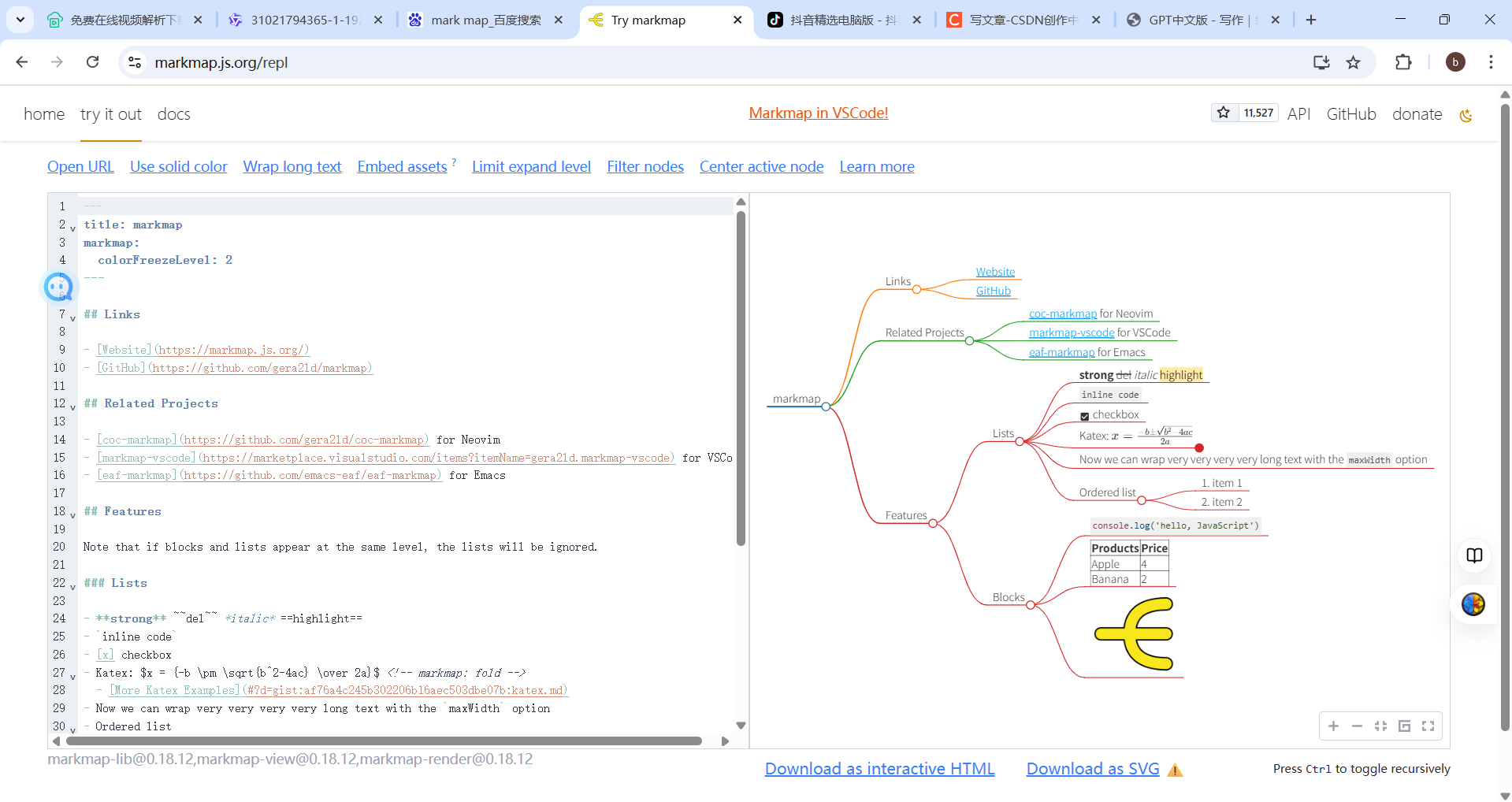Click the blue chat bubble icon on the editor gutter
The image size is (1512, 802).
tap(58, 287)
